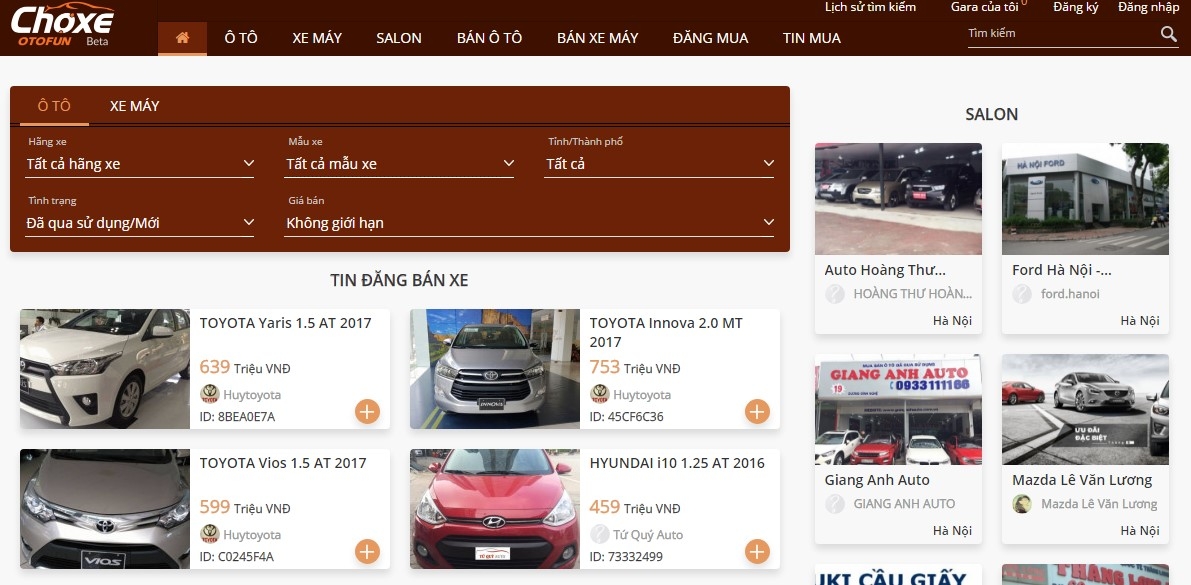Open Gara của tôi link
The width and height of the screenshot is (1191, 585).
point(984,7)
